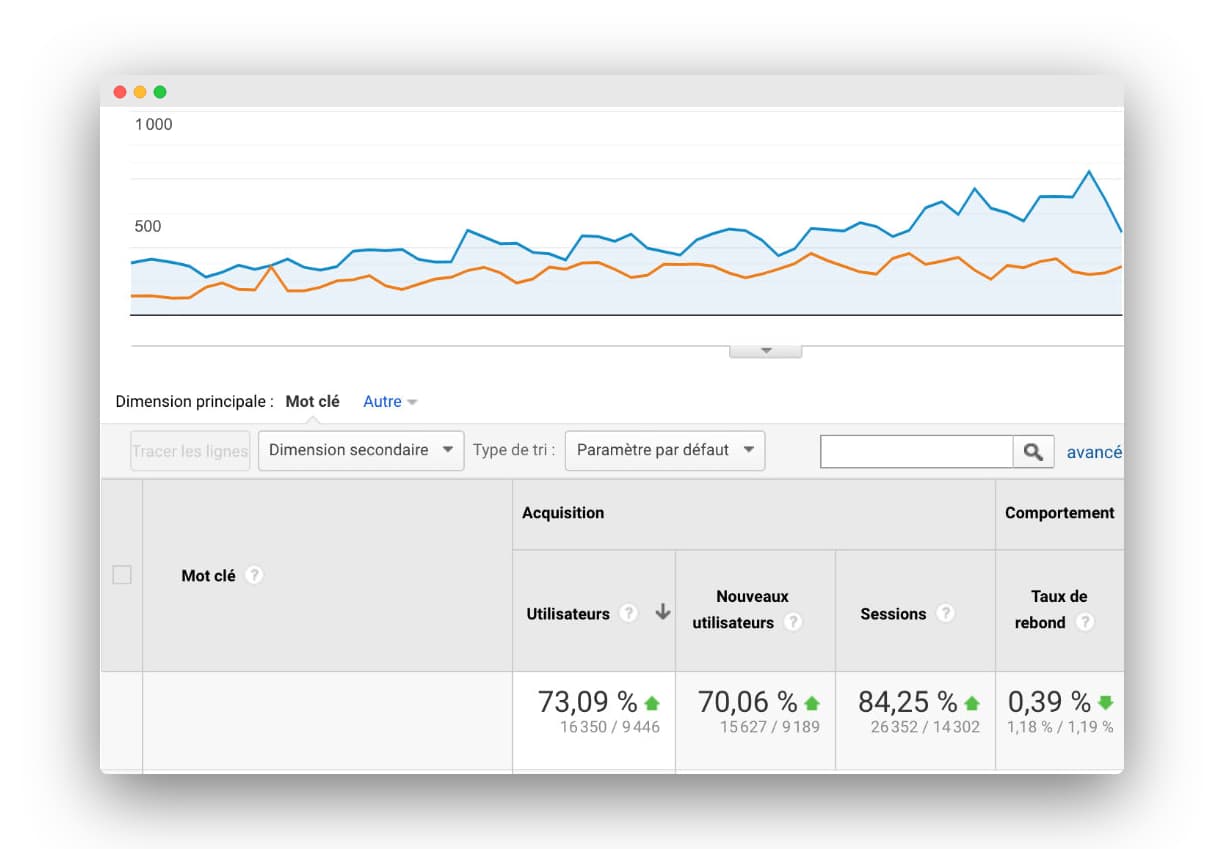Open the avancé search link

click(1093, 452)
